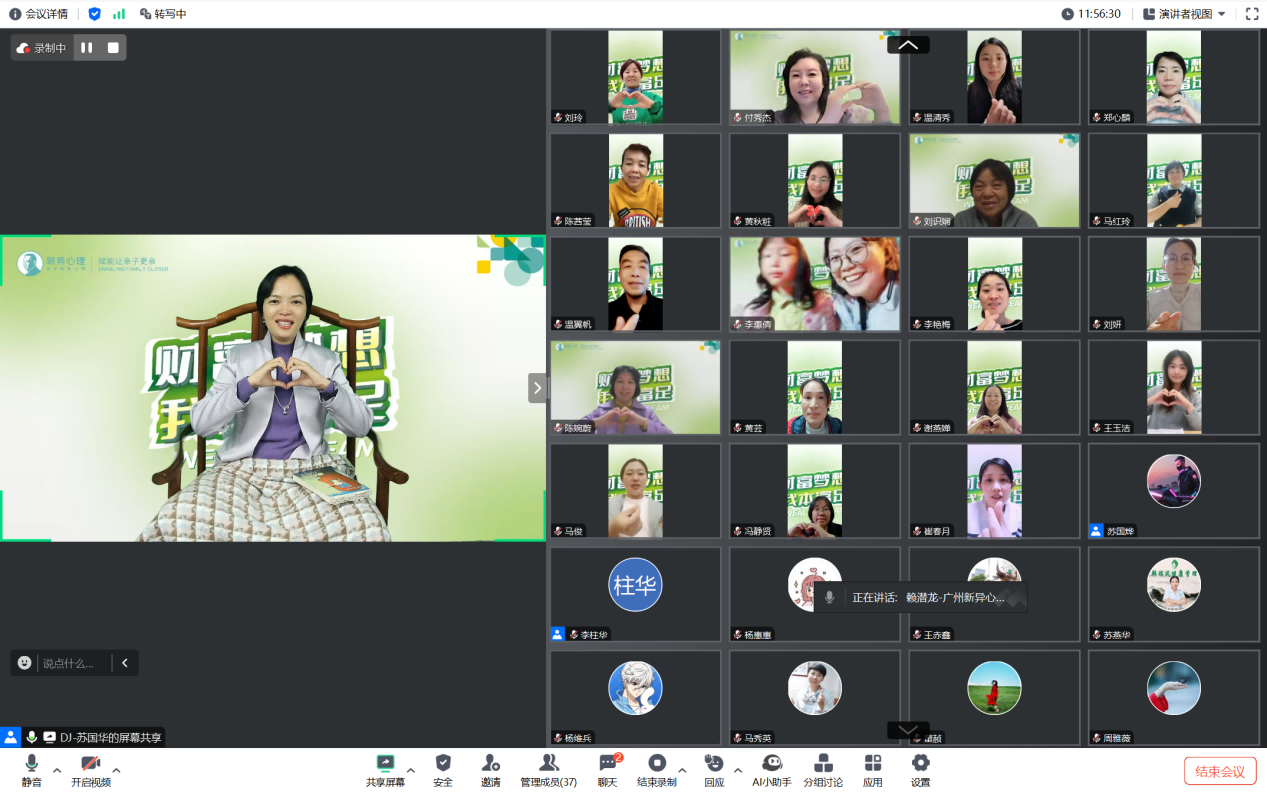The image size is (1267, 794).
Task: Select 李艳梅's video tile
Action: 994,284
